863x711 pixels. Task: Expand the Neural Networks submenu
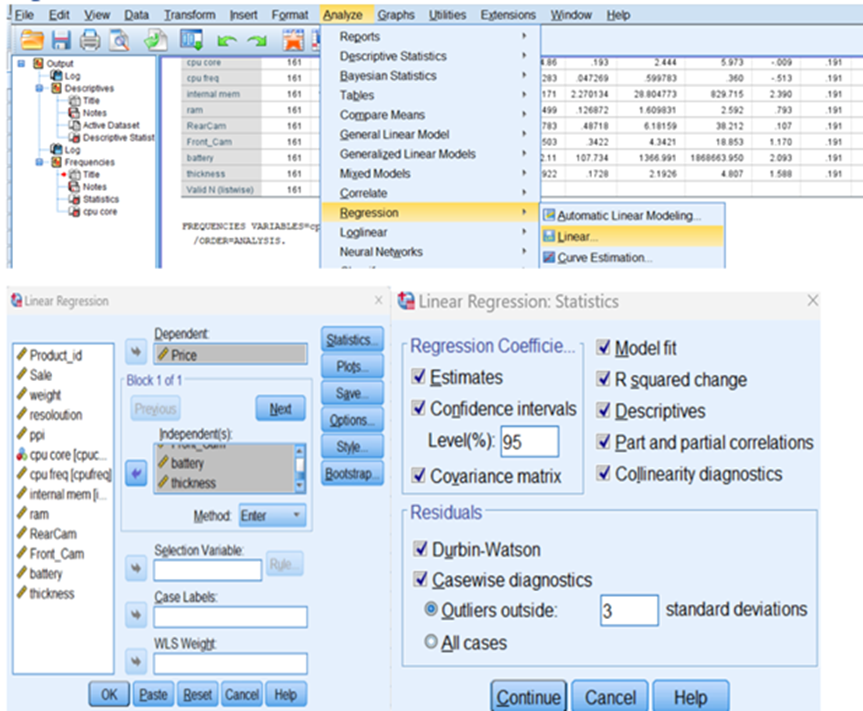click(429, 251)
